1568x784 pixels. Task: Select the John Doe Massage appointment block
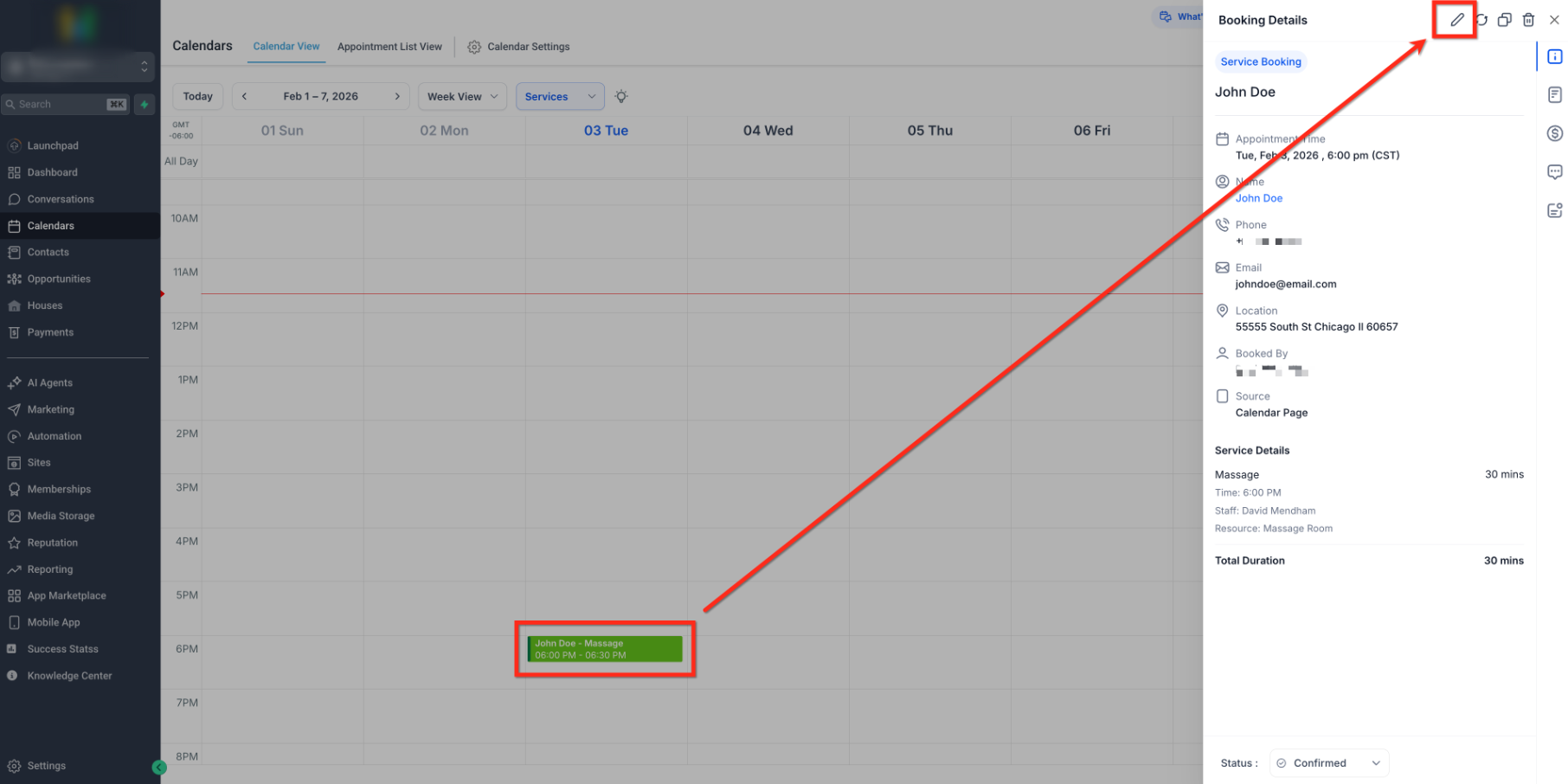(x=605, y=649)
